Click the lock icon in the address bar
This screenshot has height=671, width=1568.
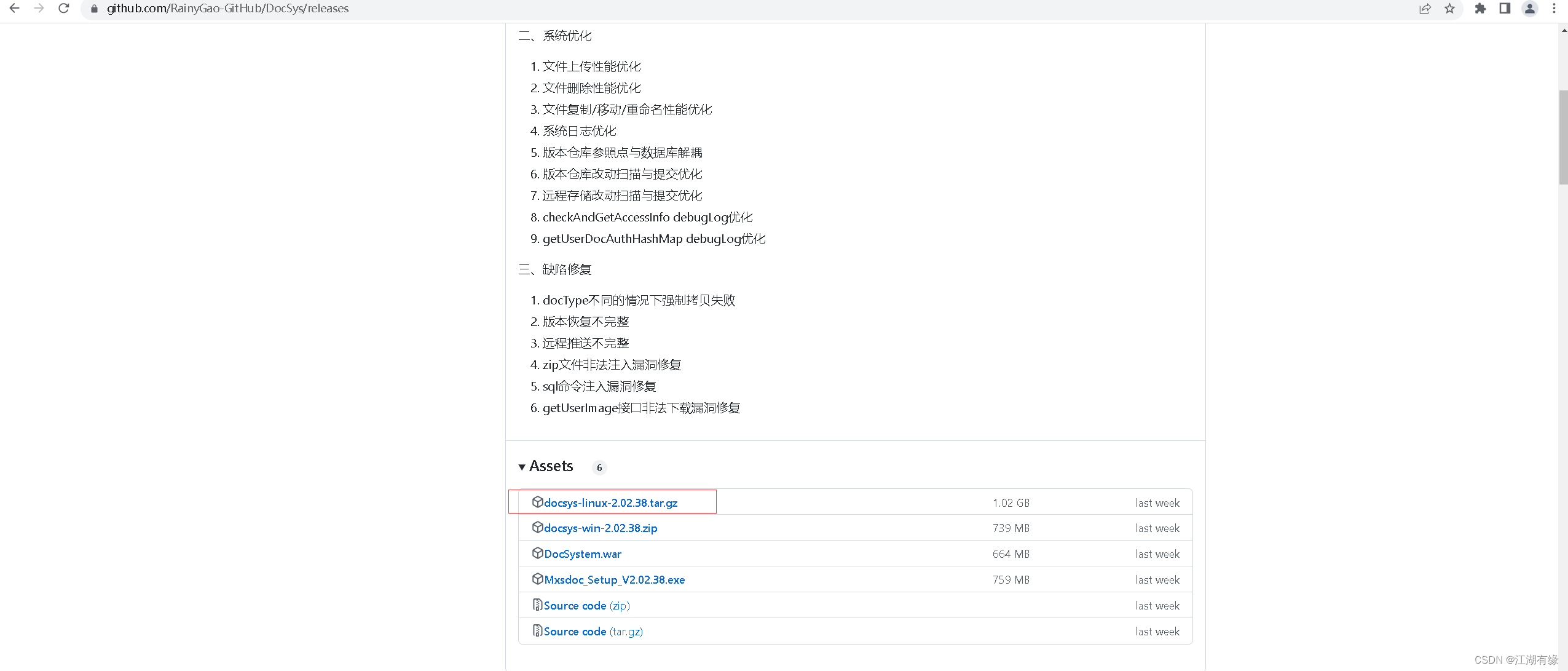93,9
